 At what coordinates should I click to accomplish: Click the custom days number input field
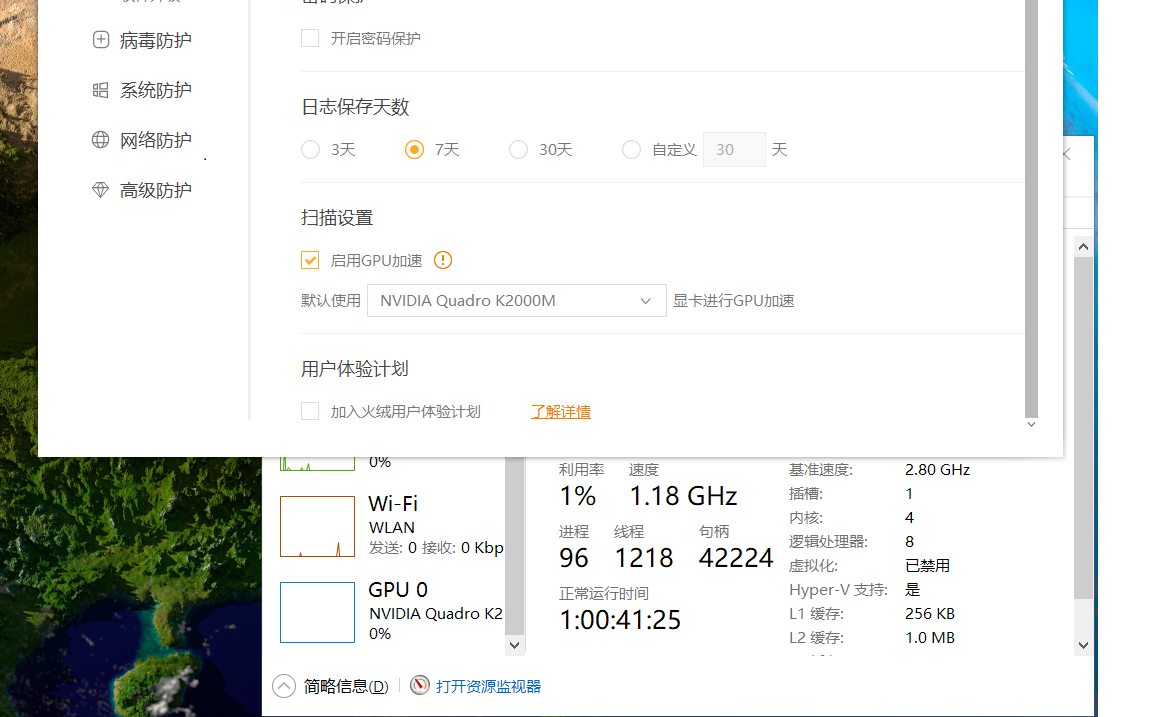coord(734,150)
